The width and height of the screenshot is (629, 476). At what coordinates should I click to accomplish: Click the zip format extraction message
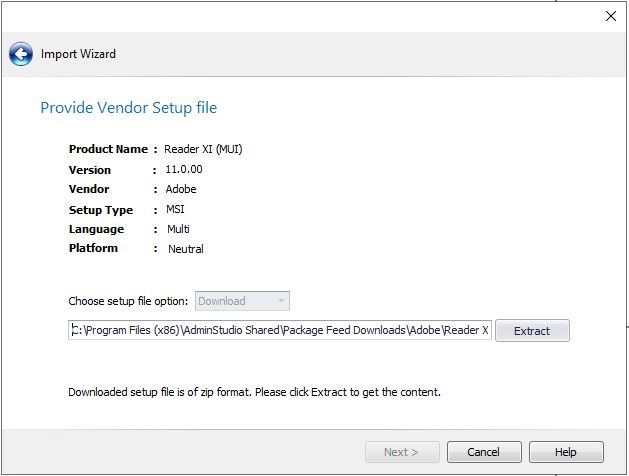tap(254, 392)
